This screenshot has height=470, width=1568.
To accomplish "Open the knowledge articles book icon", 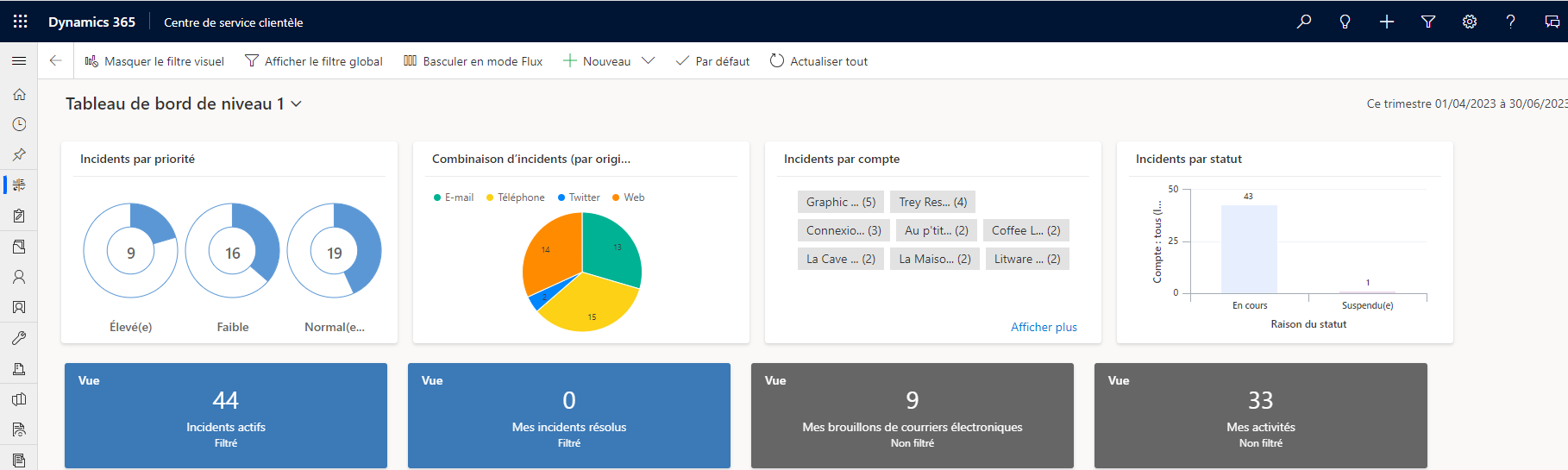I will pyautogui.click(x=19, y=399).
